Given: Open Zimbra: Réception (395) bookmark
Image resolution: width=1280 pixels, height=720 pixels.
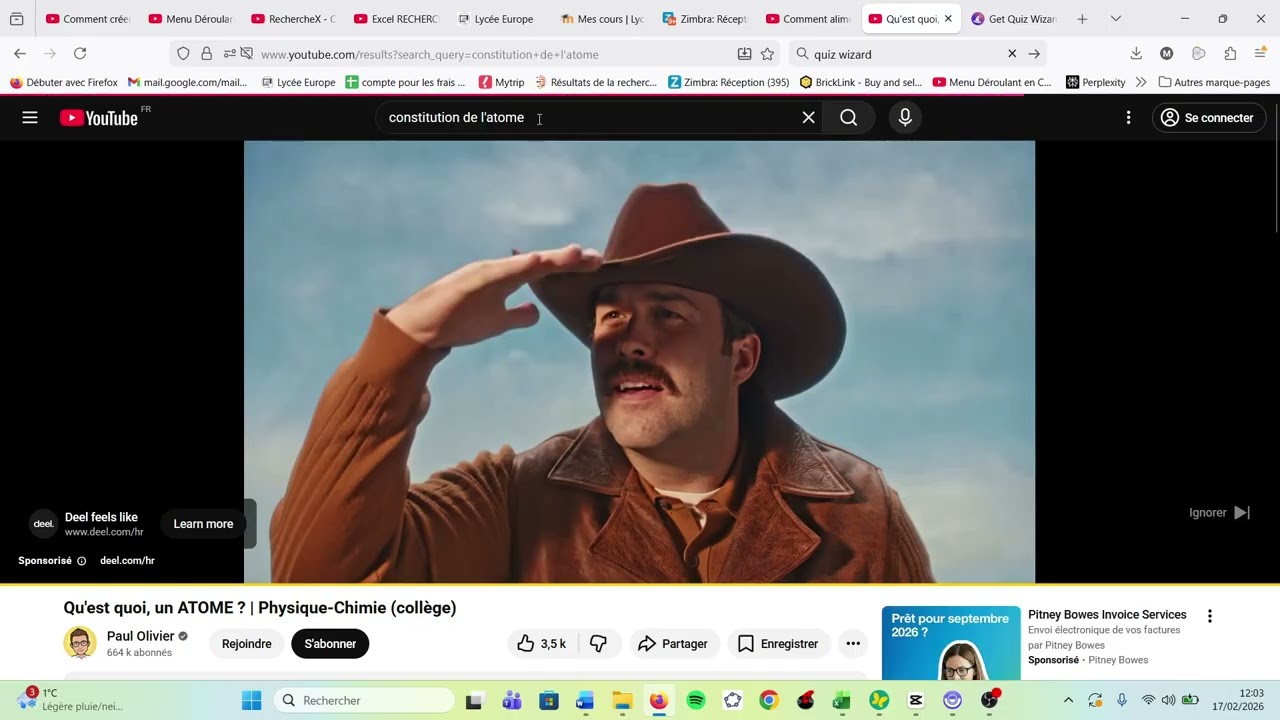Looking at the screenshot, I should point(728,82).
